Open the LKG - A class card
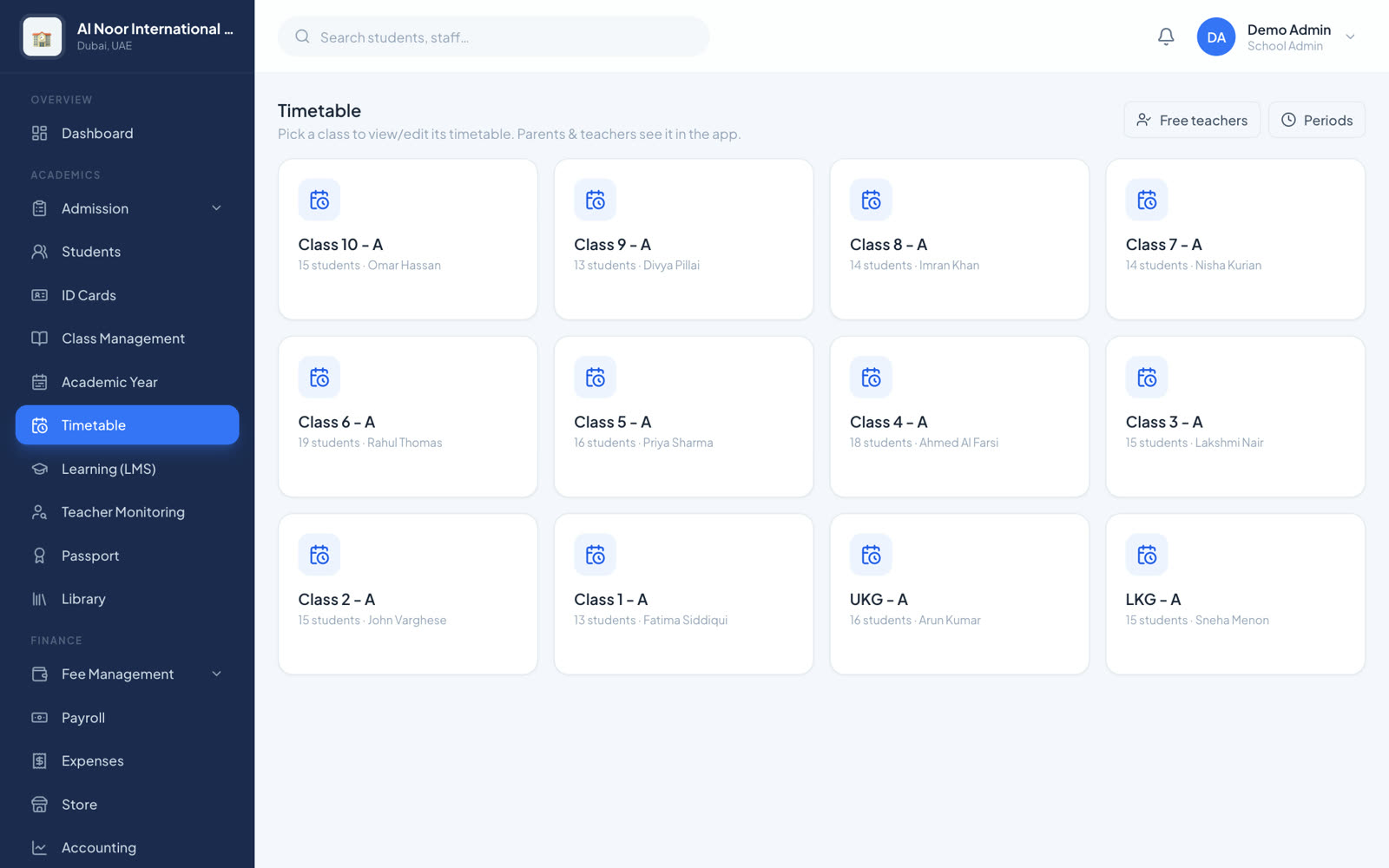 pyautogui.click(x=1235, y=594)
